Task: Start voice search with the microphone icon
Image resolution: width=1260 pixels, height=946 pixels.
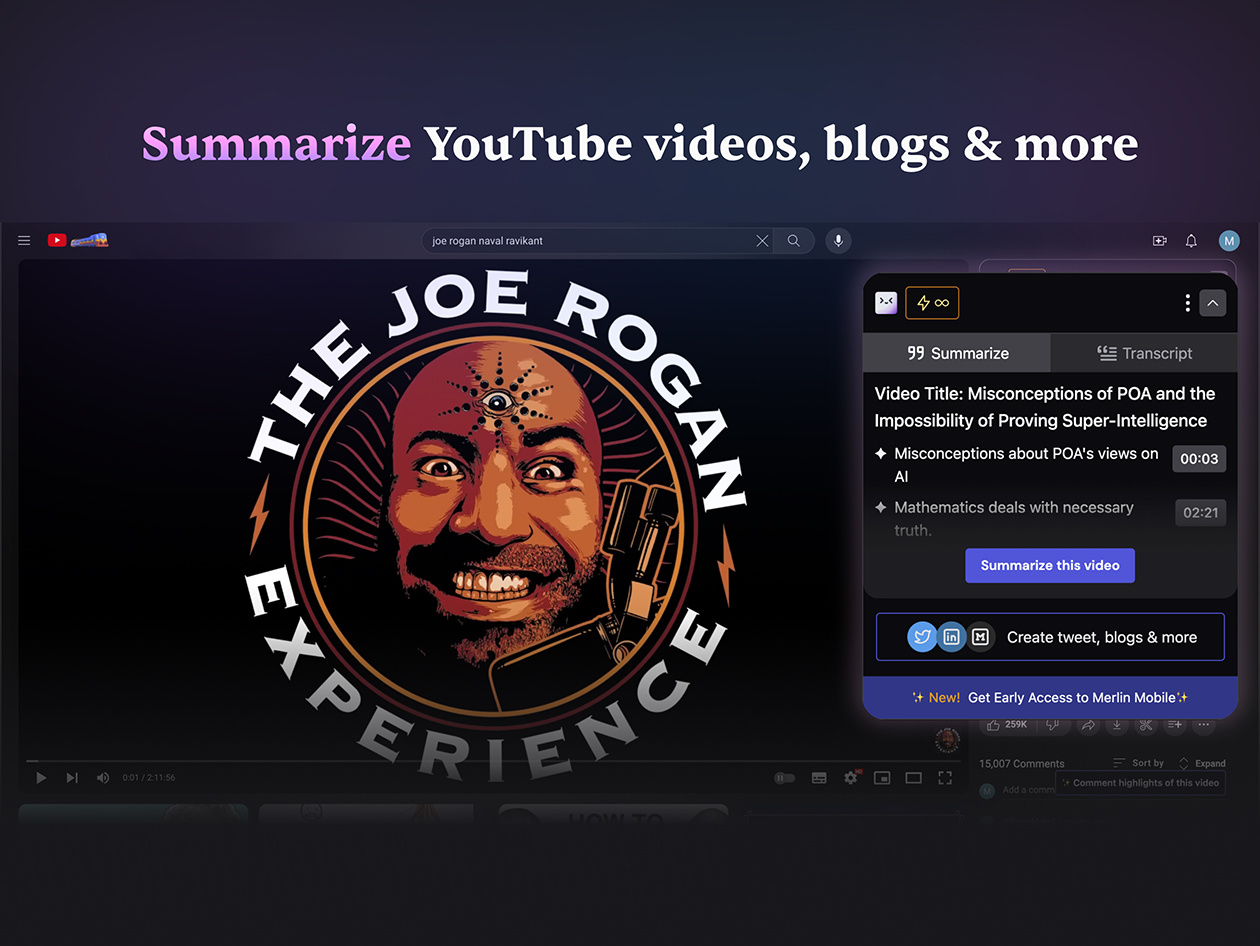Action: (x=839, y=241)
